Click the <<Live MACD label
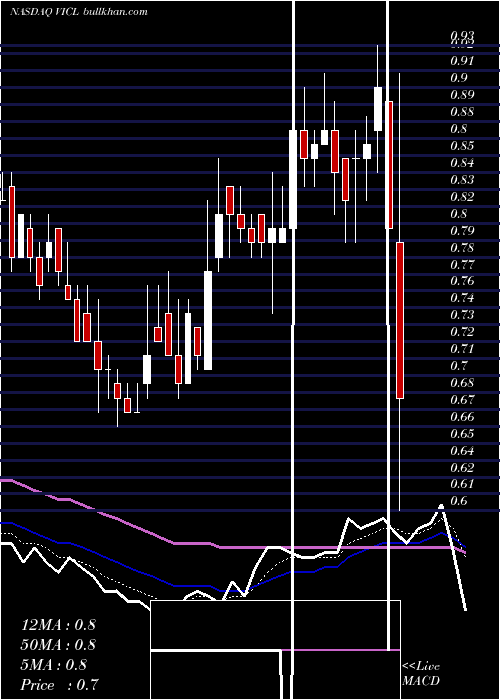 421,674
